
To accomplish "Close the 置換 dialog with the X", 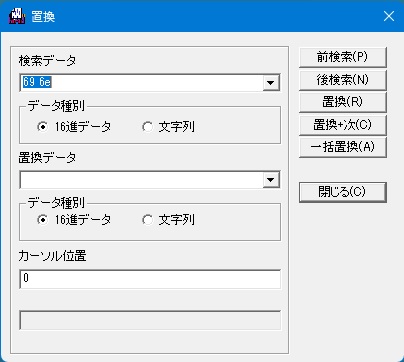I will (x=389, y=16).
